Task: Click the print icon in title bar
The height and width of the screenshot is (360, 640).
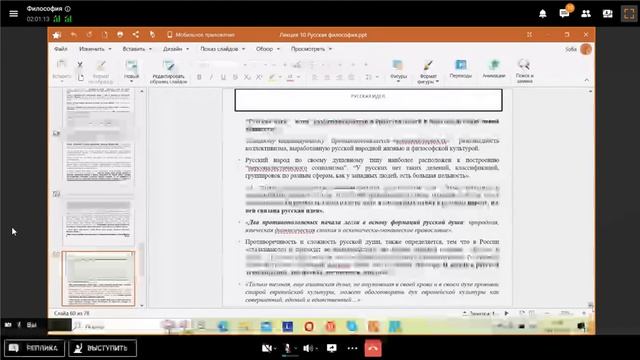Action: [x=120, y=35]
